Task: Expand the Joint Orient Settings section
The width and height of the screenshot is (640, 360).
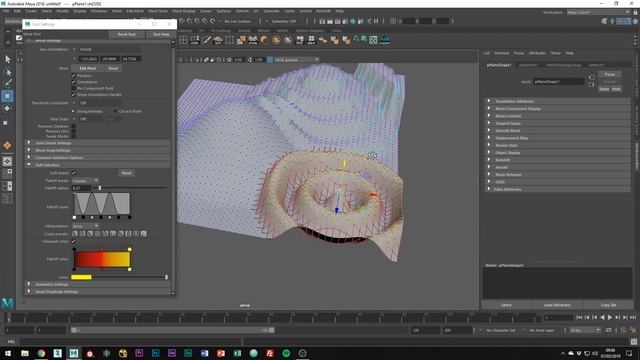Action: pos(98,143)
